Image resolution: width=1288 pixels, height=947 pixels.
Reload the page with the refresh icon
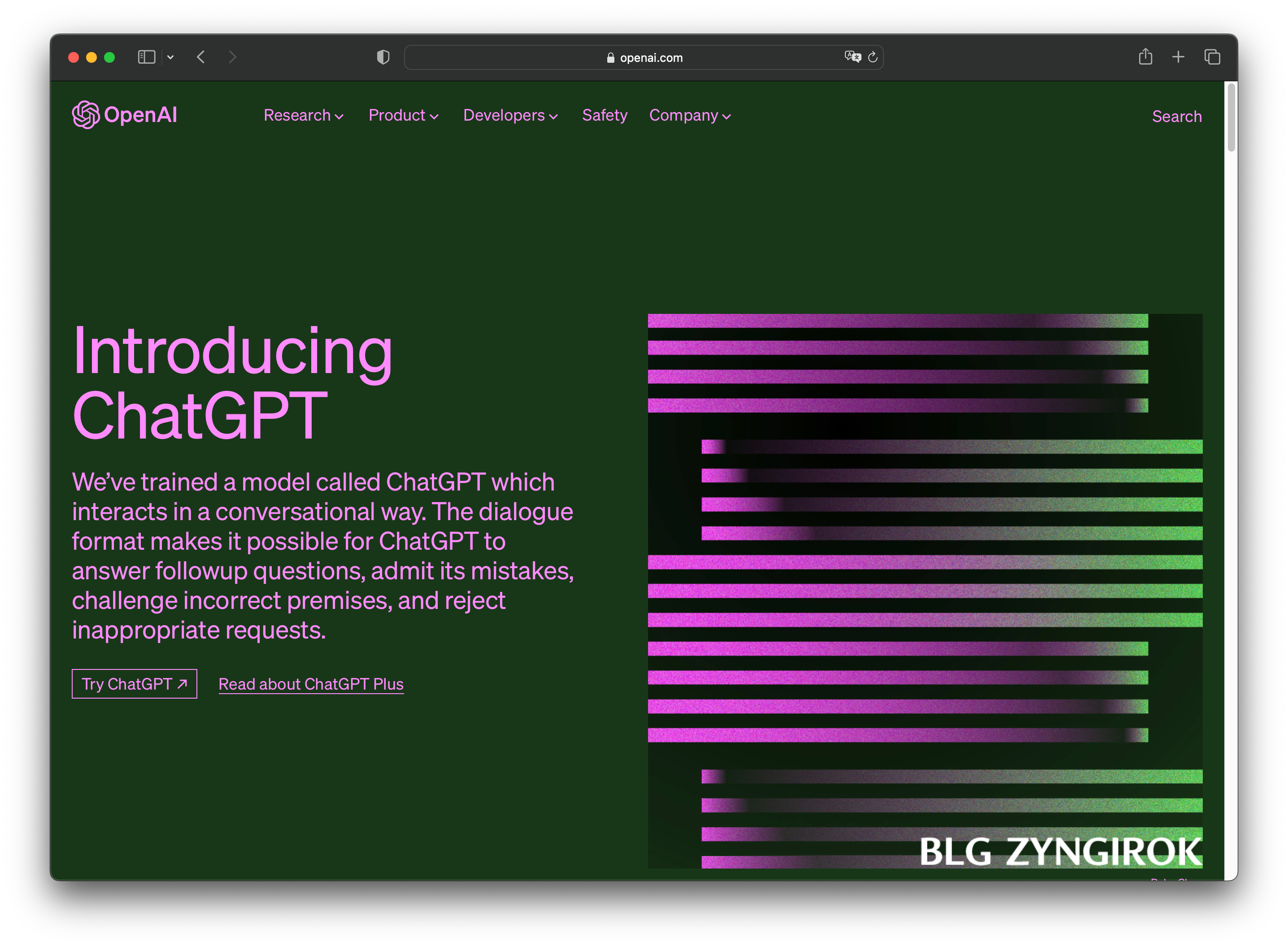coord(873,57)
